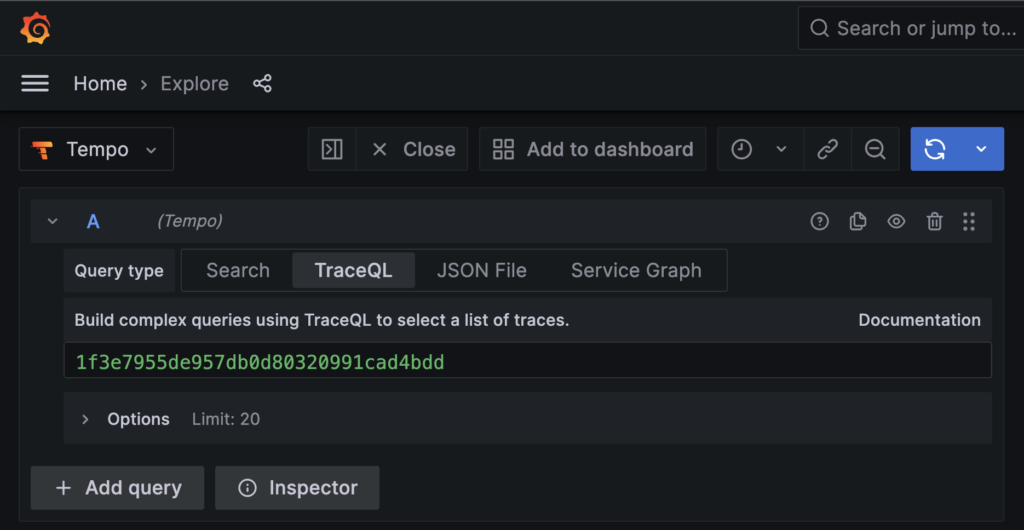Click the link sync icon
The width and height of the screenshot is (1024, 530).
pyautogui.click(x=827, y=149)
